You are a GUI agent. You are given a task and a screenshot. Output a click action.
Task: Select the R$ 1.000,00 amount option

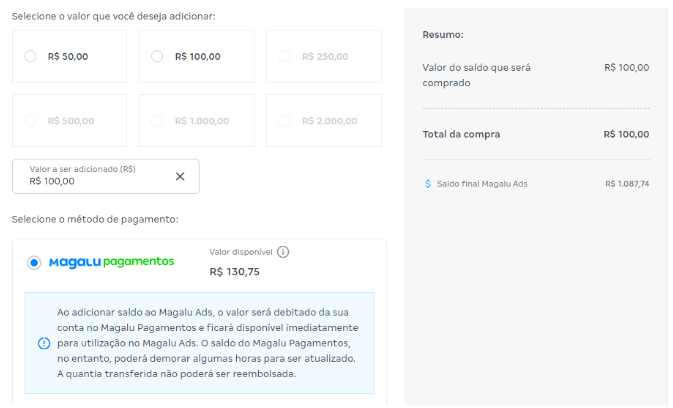click(x=157, y=121)
